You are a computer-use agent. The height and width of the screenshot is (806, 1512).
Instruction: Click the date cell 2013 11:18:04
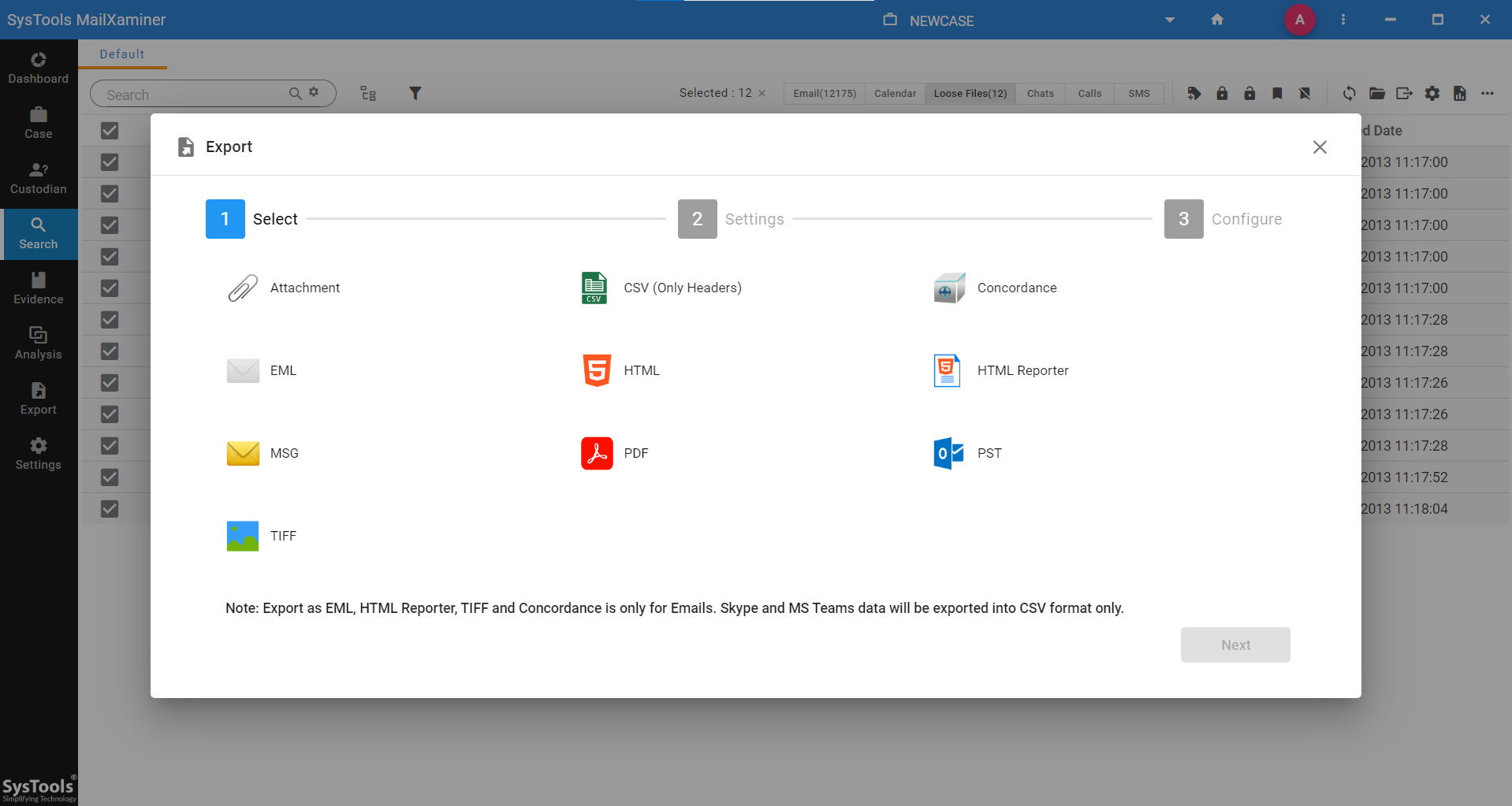point(1404,509)
